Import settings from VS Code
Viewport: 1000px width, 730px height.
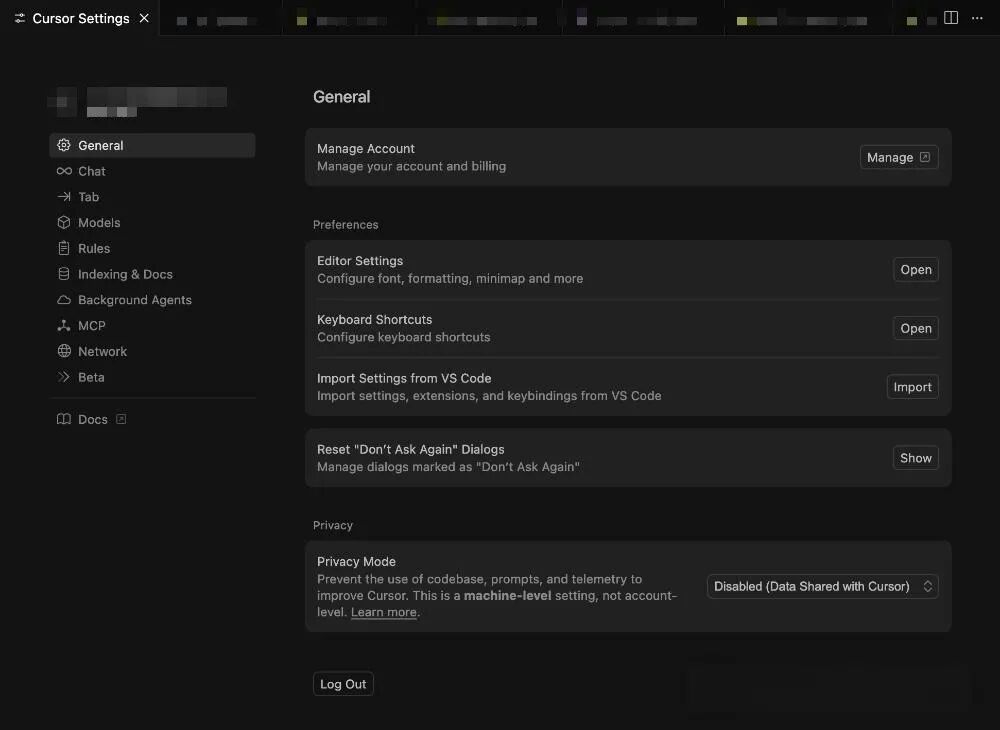click(x=912, y=387)
